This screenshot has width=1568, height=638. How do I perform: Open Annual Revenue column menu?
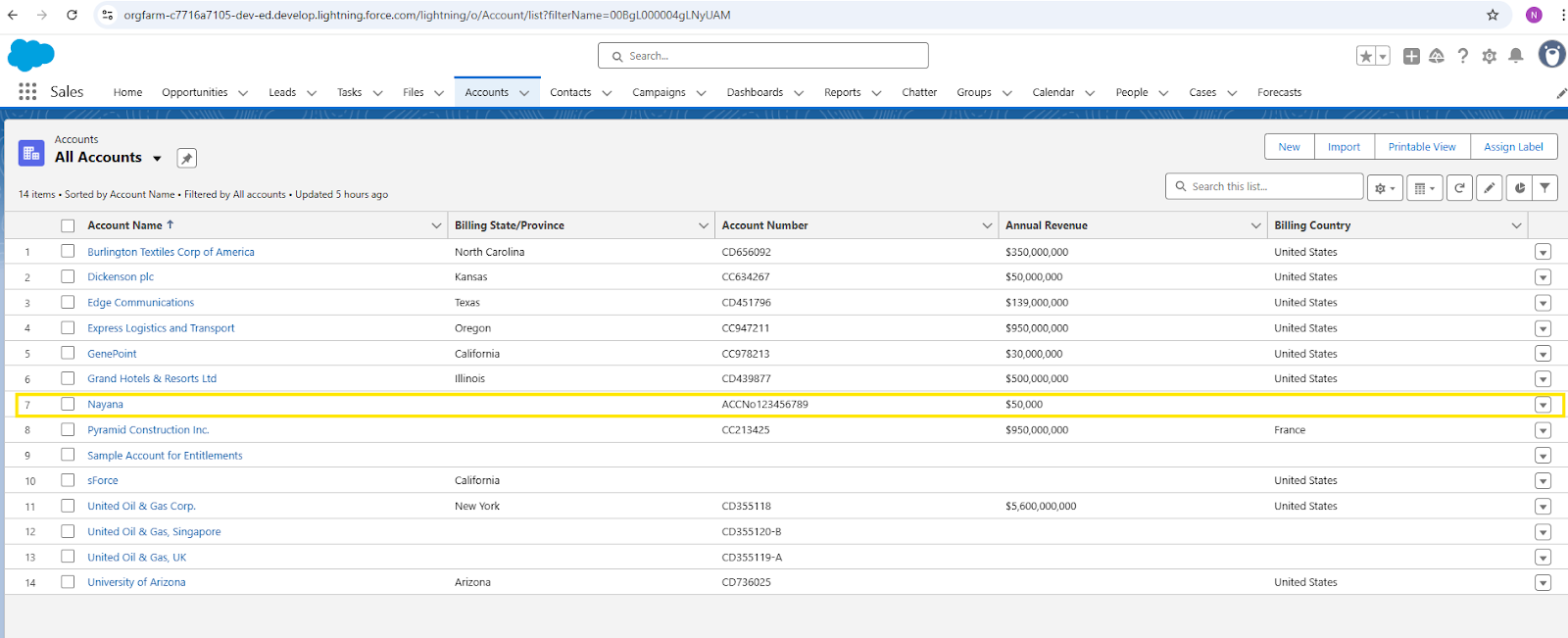tap(1255, 225)
